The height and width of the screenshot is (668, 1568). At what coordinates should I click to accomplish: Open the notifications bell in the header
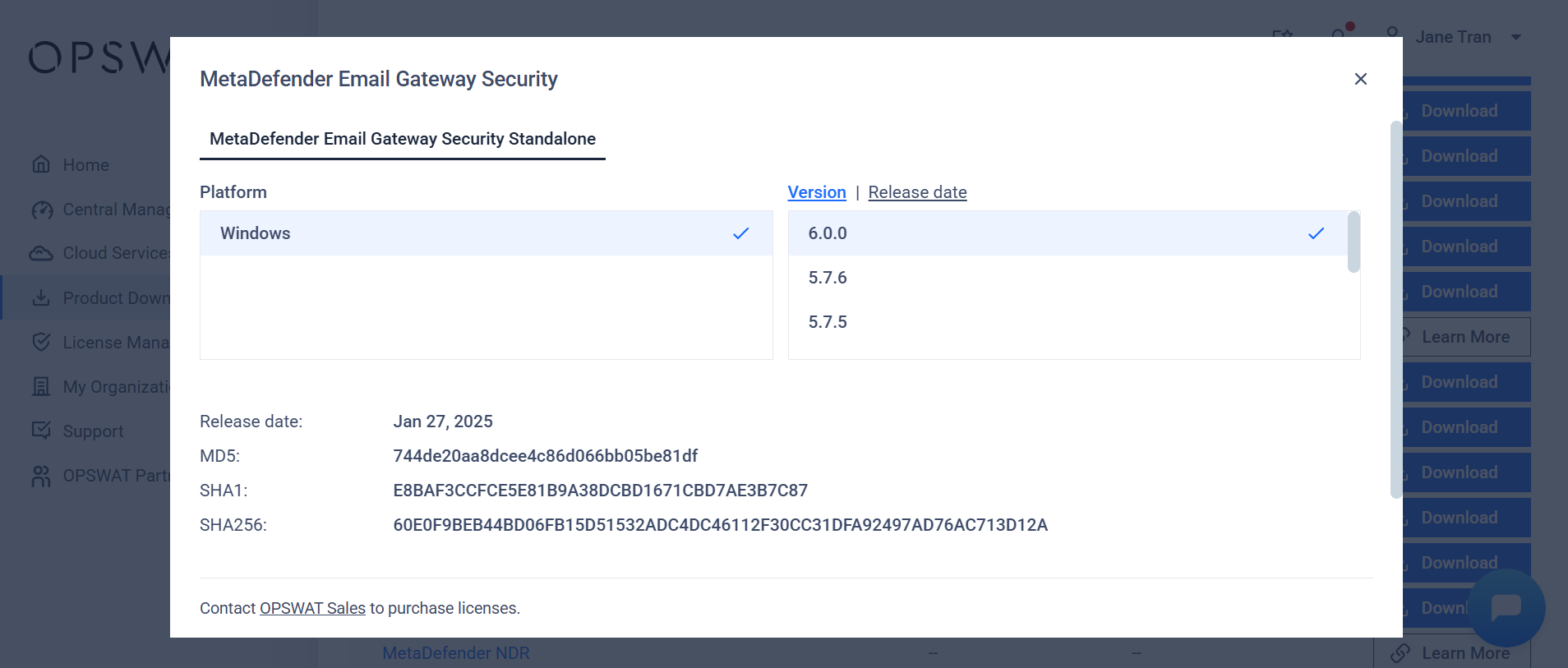[1340, 35]
